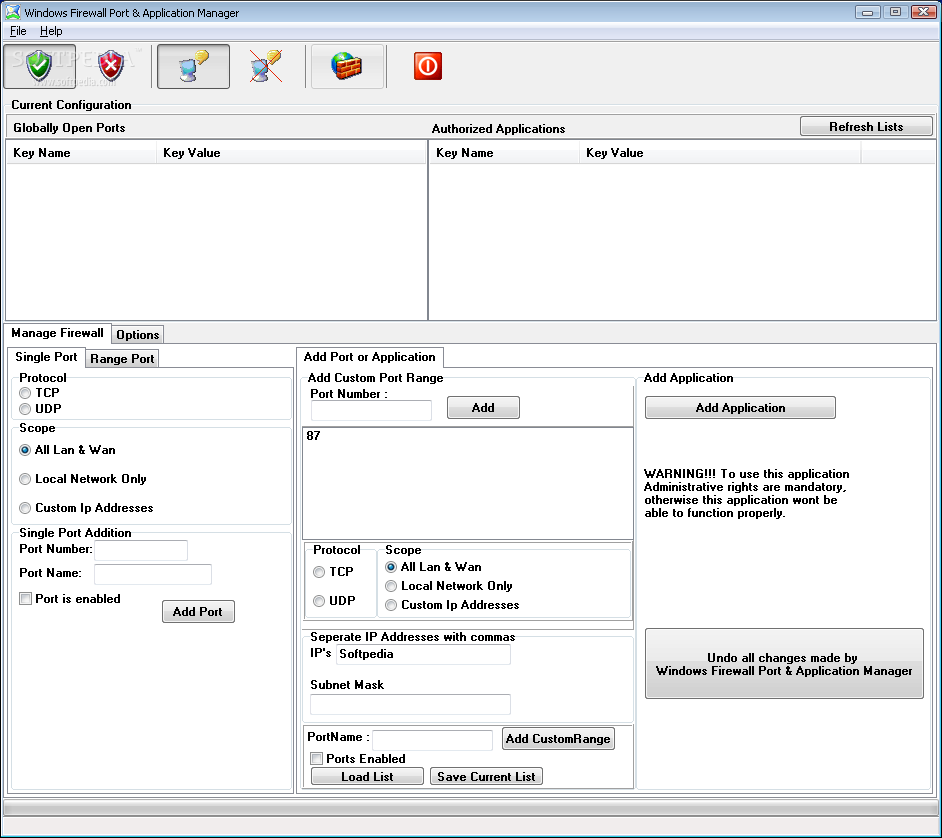The width and height of the screenshot is (942, 838).
Task: Click the Add Port button
Action: pyautogui.click(x=198, y=612)
